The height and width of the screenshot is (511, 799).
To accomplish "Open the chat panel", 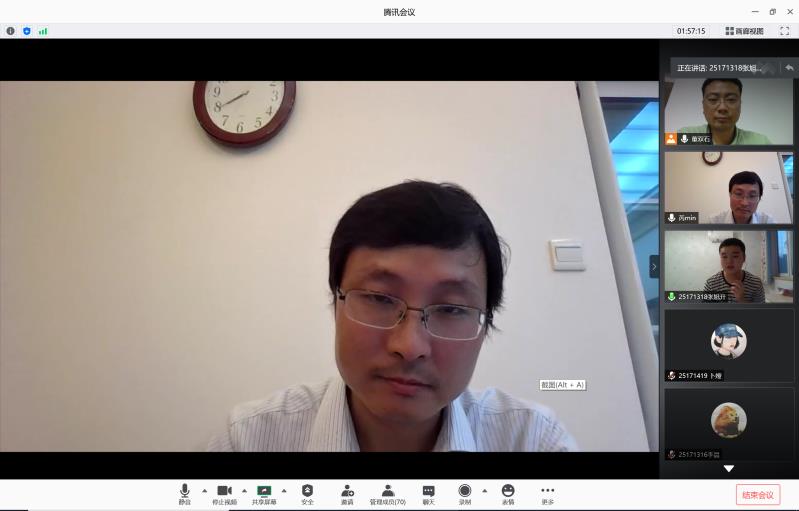I will point(428,491).
